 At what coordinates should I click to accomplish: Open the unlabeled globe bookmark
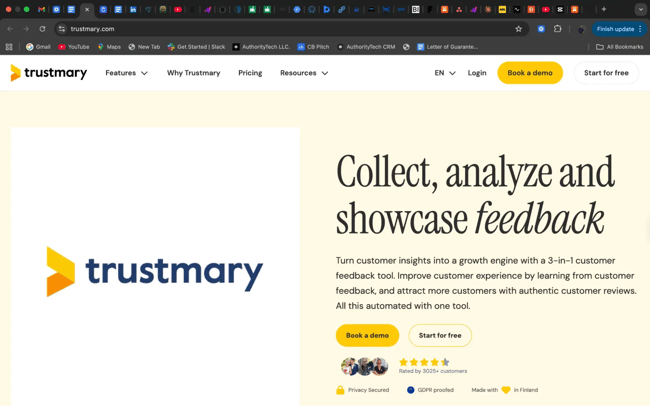coord(406,47)
